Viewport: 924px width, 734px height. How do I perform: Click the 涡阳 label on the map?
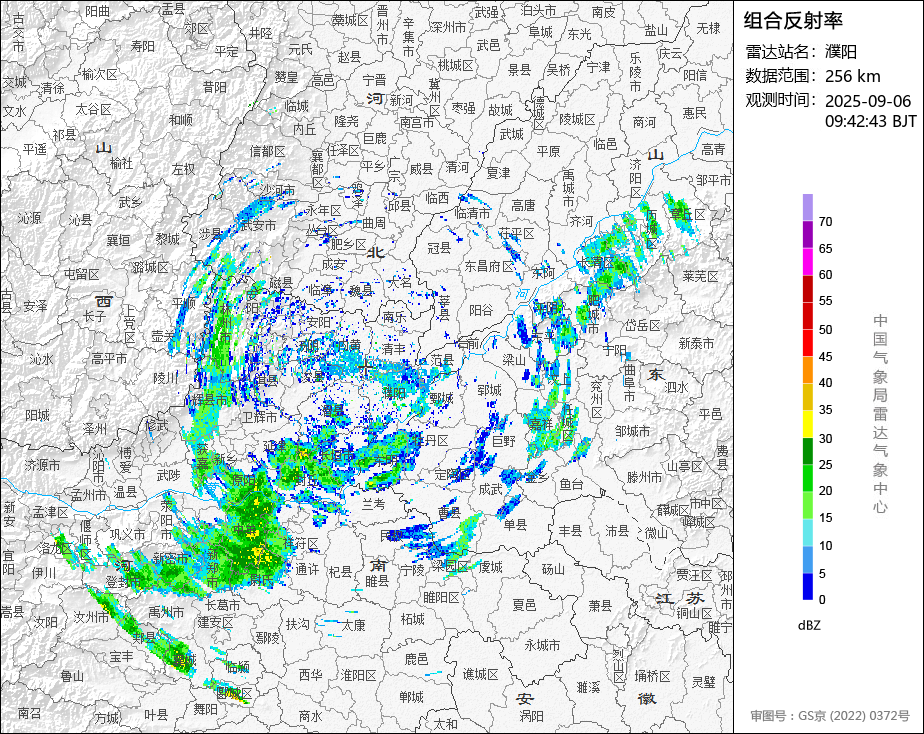tap(531, 716)
